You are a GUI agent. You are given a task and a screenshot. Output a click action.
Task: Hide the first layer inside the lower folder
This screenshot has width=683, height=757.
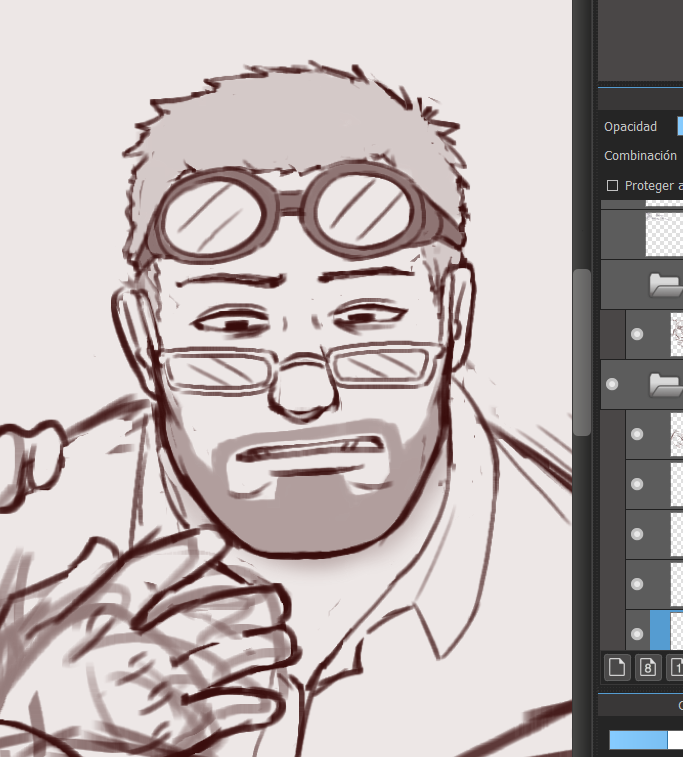tap(637, 434)
